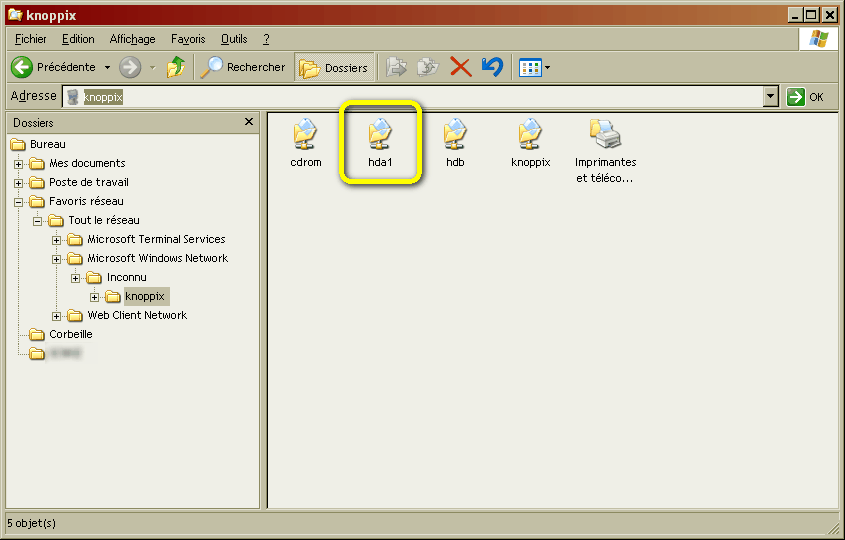Open the Affichage menu

(133, 39)
